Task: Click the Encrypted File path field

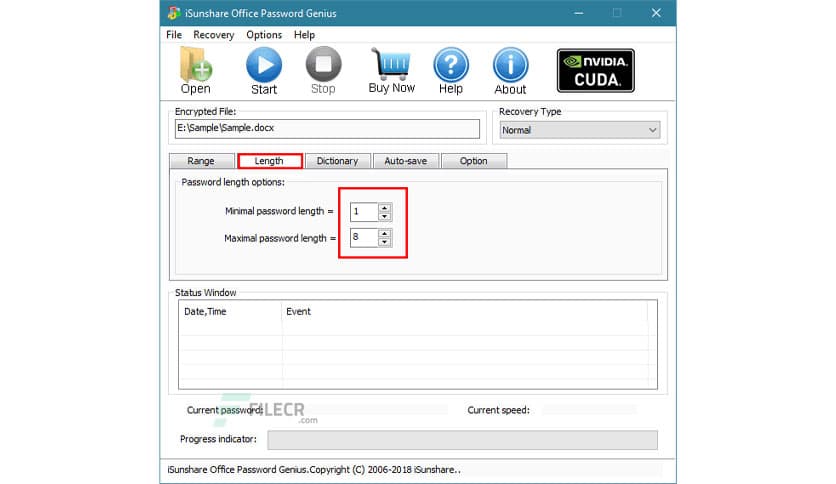Action: point(327,128)
